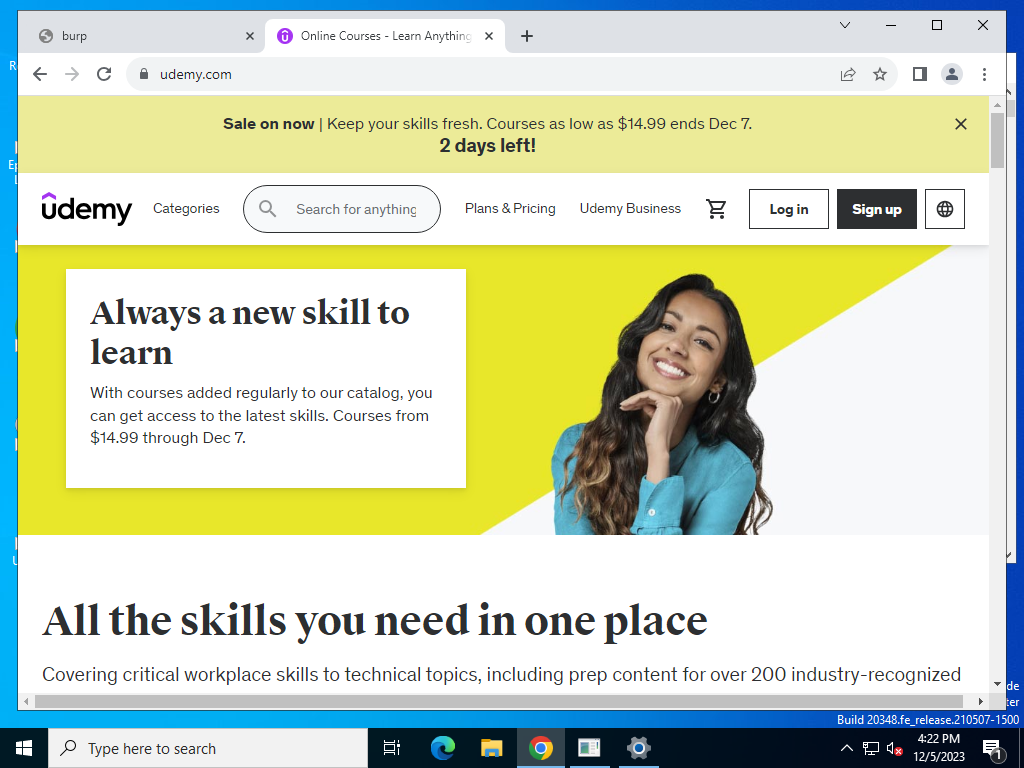Click All the skills you need heading
The height and width of the screenshot is (768, 1024).
[x=375, y=620]
